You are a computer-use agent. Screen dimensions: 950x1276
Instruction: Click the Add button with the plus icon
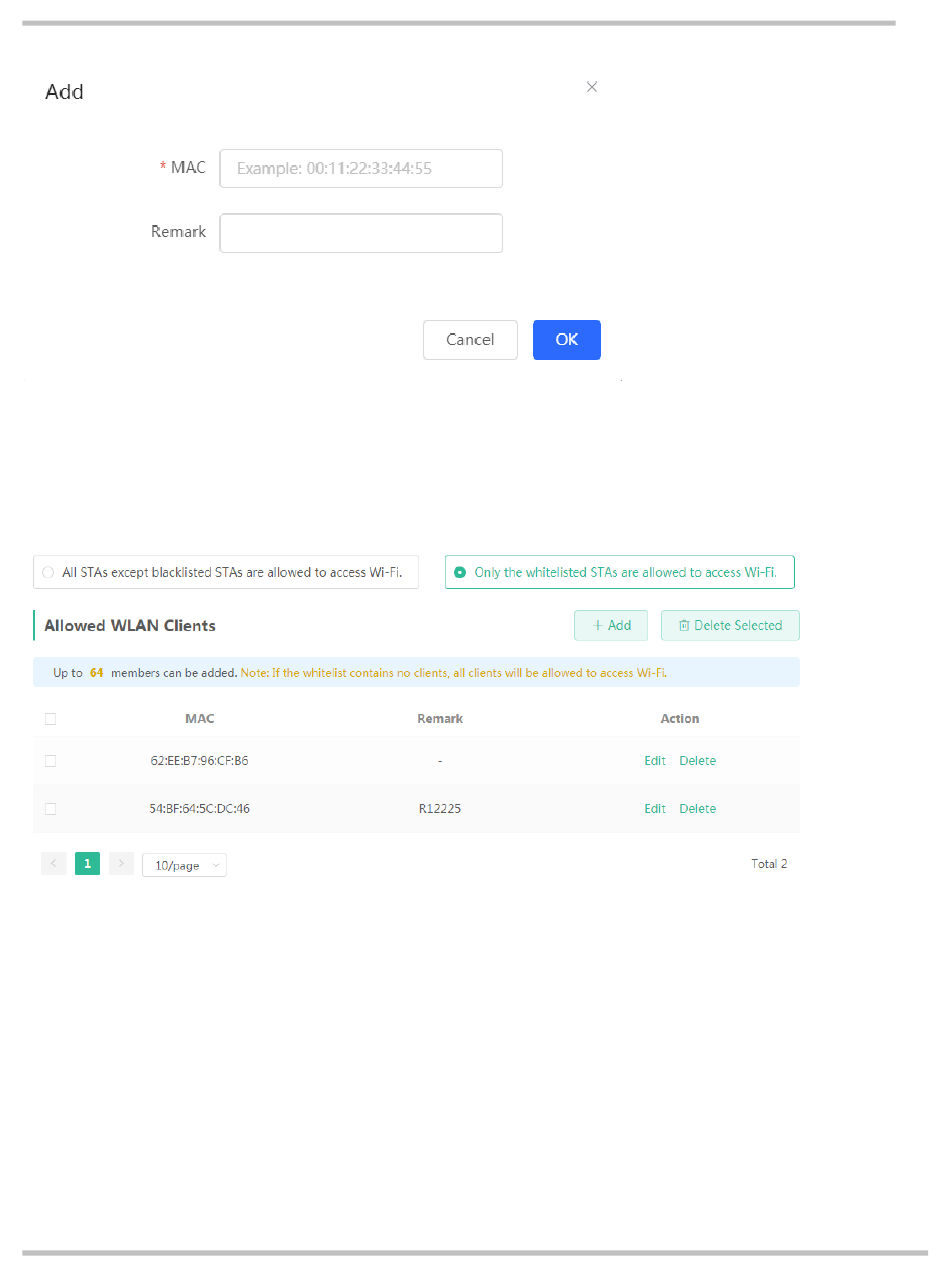611,625
